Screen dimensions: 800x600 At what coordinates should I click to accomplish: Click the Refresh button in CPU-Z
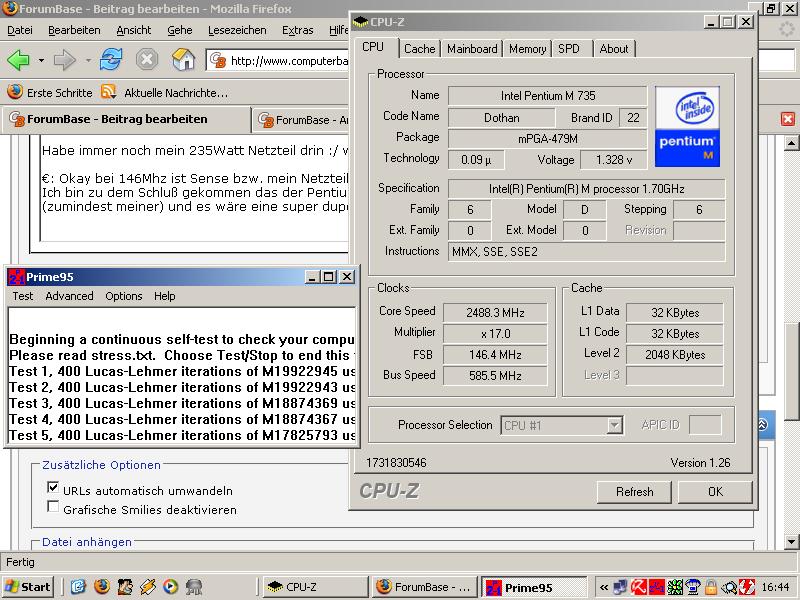[634, 492]
